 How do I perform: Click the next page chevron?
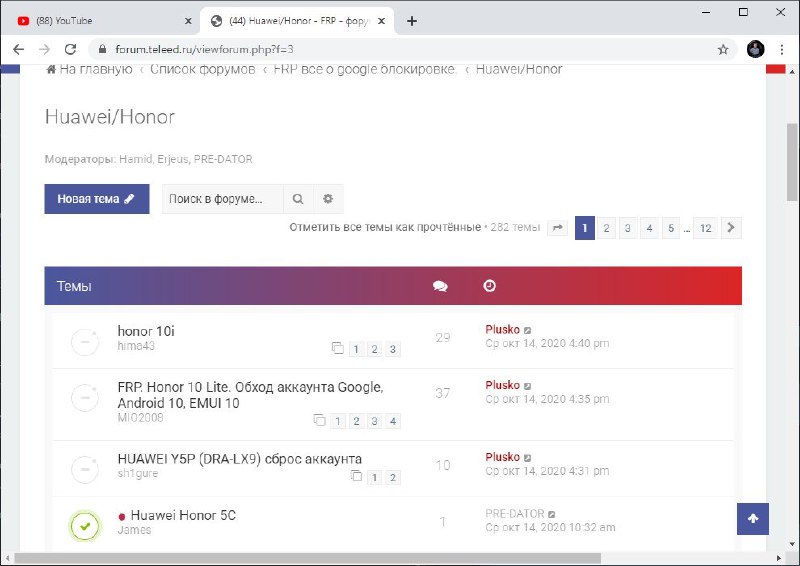[x=731, y=228]
